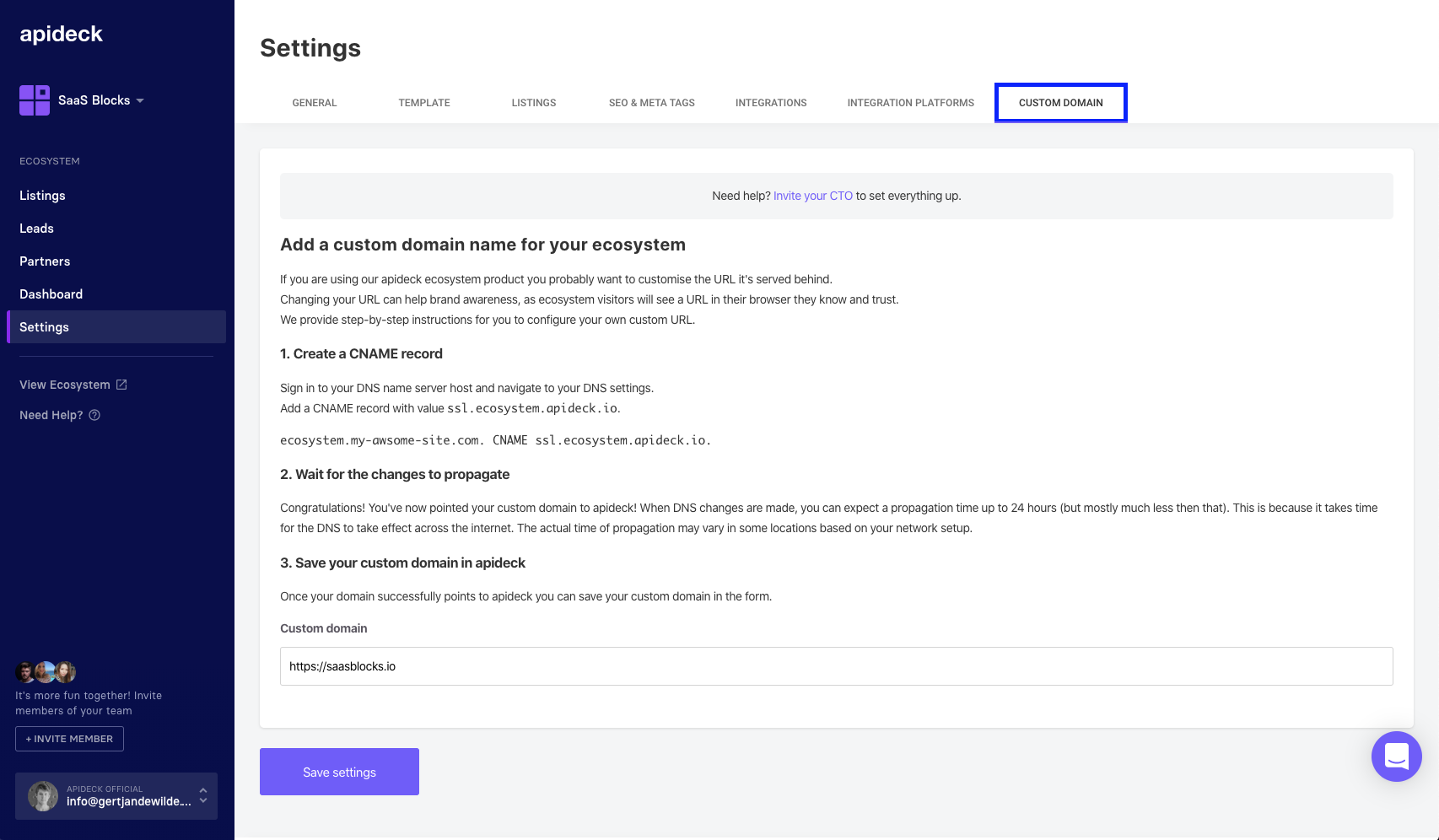Click the Custom domain input field
This screenshot has width=1439, height=840.
837,666
